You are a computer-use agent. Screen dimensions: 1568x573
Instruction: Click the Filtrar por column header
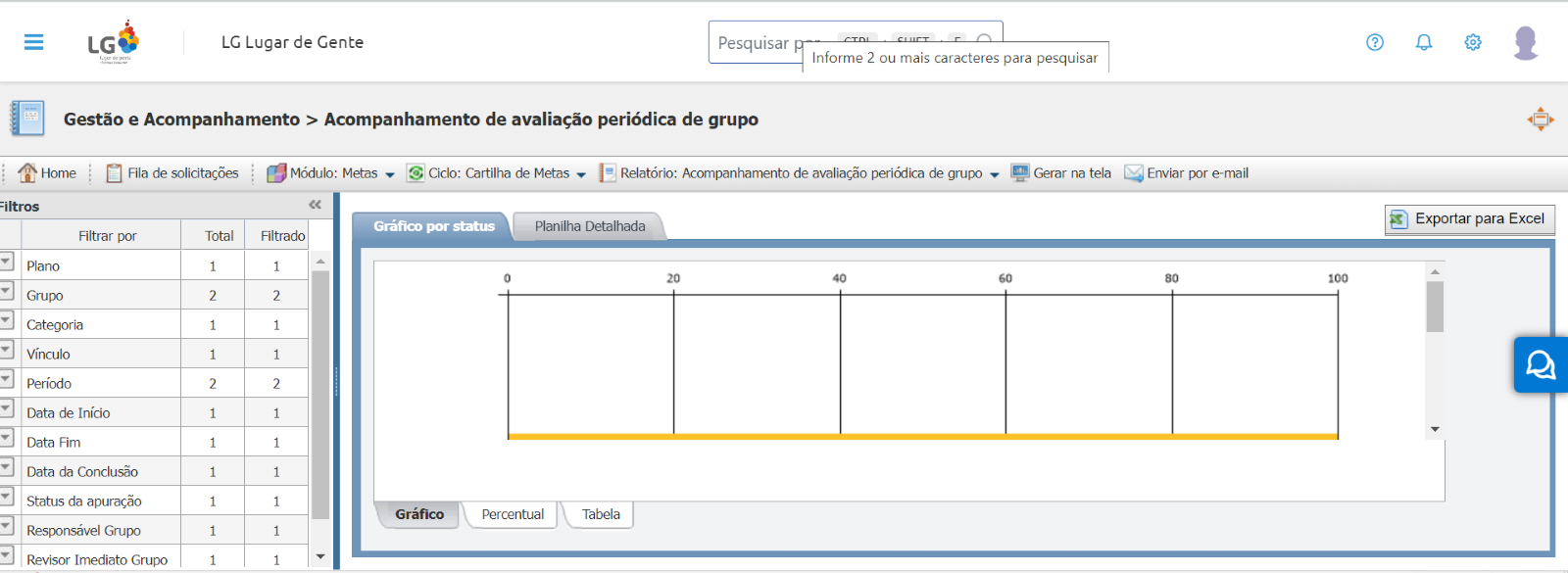tap(101, 236)
